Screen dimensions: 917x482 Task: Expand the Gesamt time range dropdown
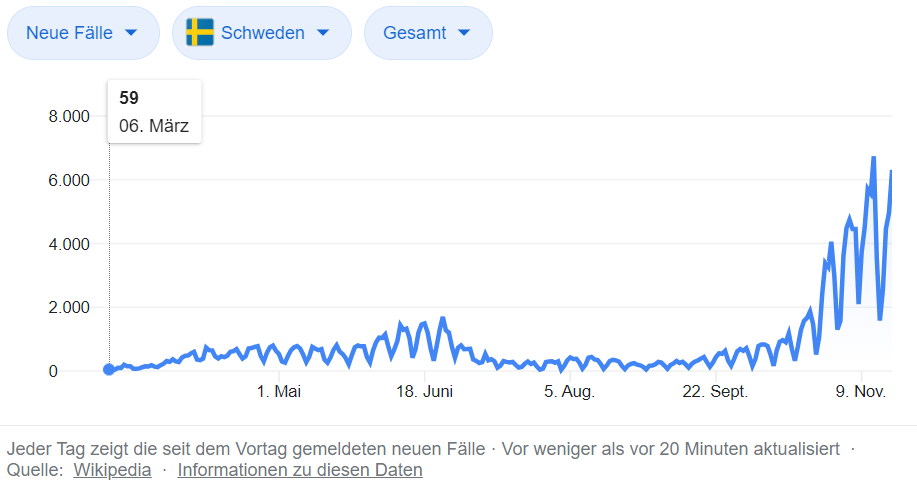click(428, 33)
